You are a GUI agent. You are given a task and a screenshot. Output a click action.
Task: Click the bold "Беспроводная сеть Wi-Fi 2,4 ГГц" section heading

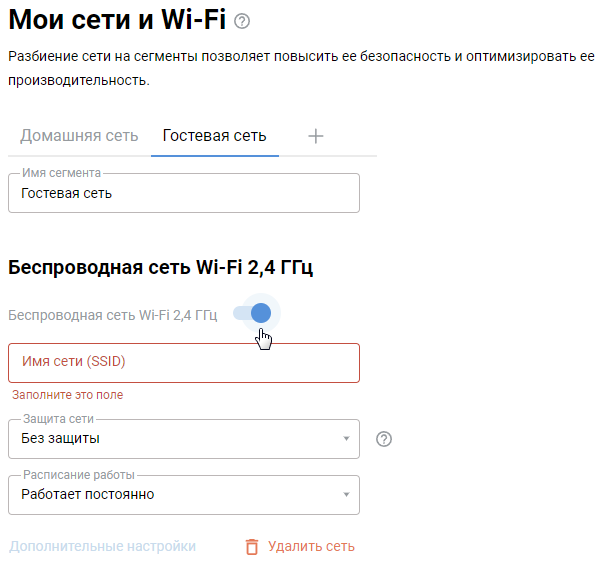(161, 267)
